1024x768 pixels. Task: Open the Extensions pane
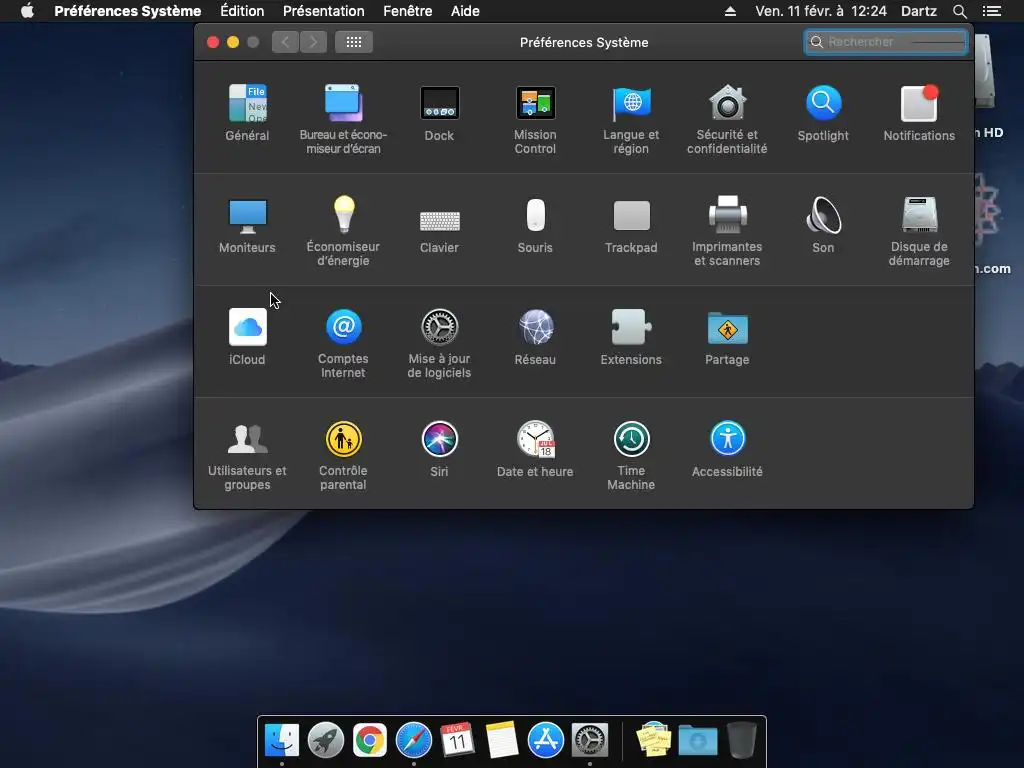click(632, 336)
